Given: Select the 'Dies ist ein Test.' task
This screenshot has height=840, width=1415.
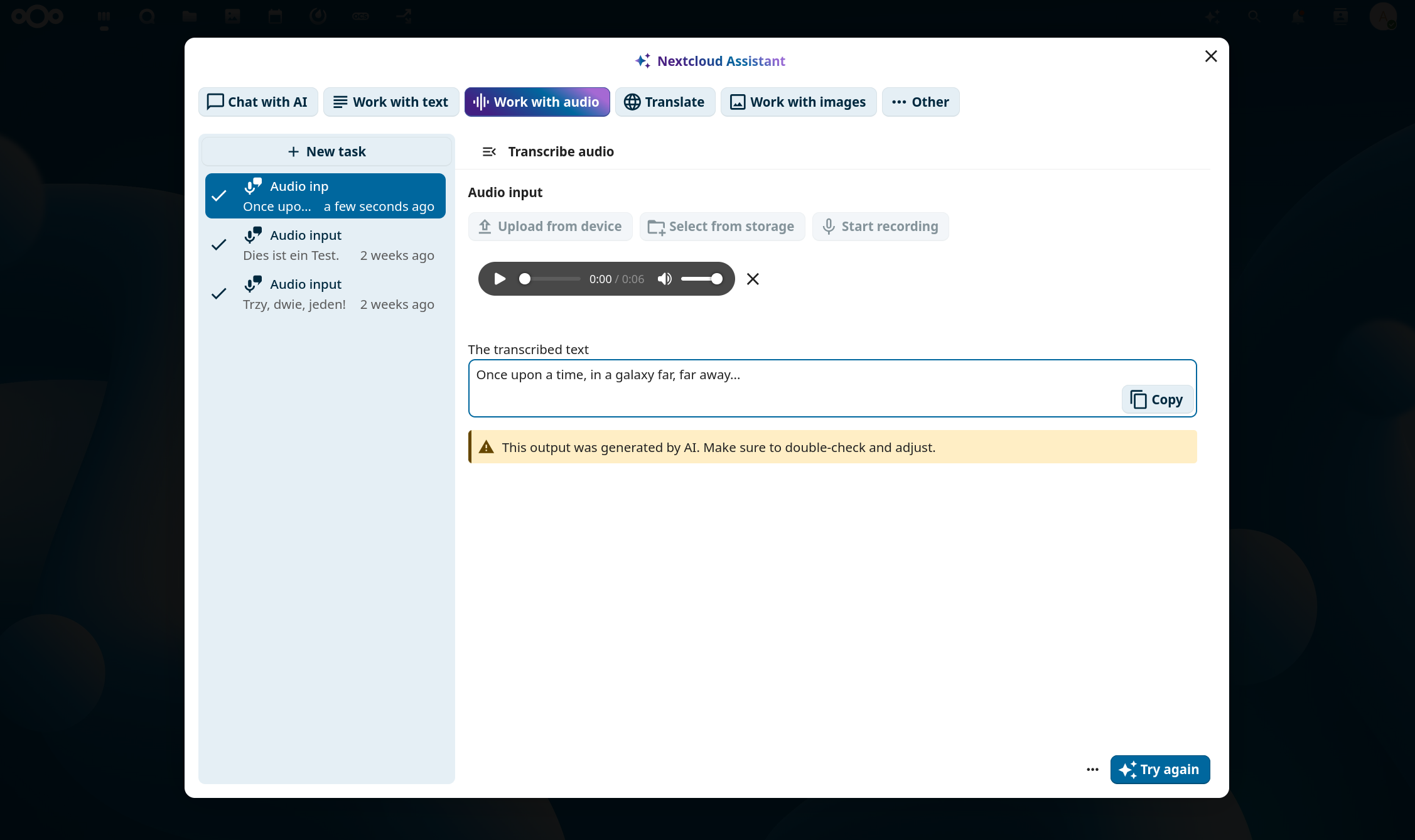Looking at the screenshot, I should [325, 245].
